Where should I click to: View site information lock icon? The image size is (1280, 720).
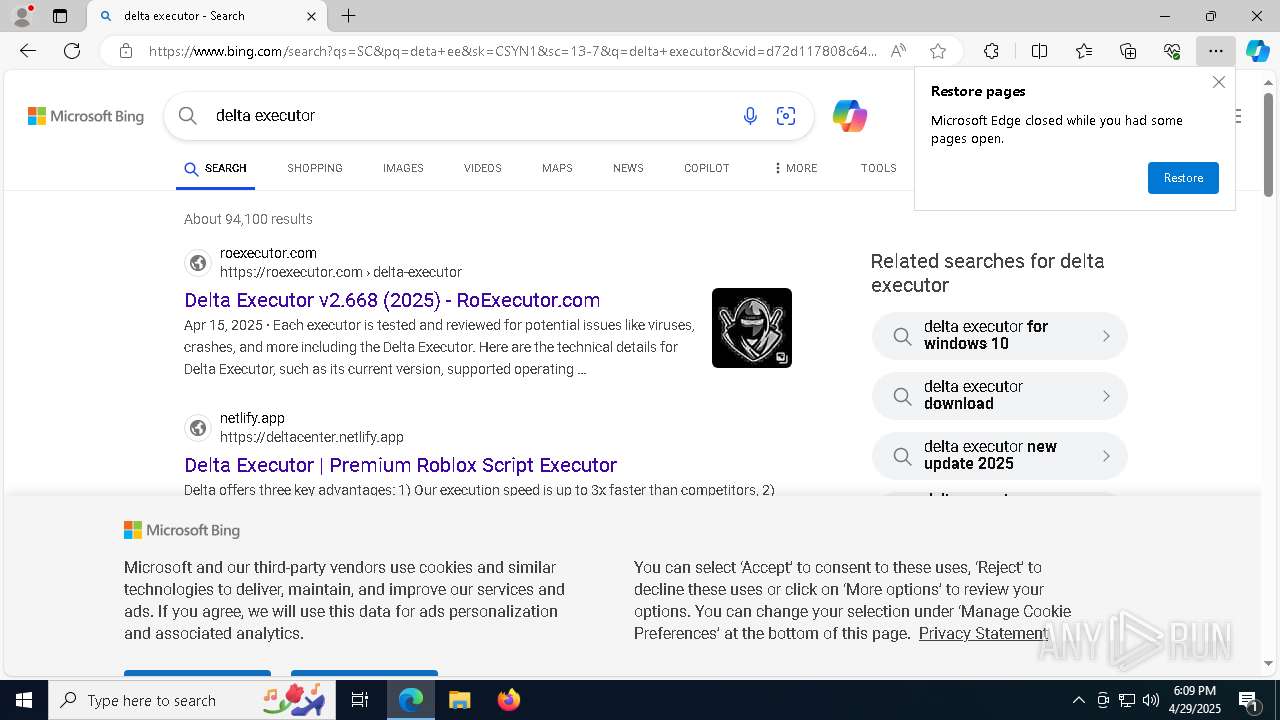coord(126,51)
